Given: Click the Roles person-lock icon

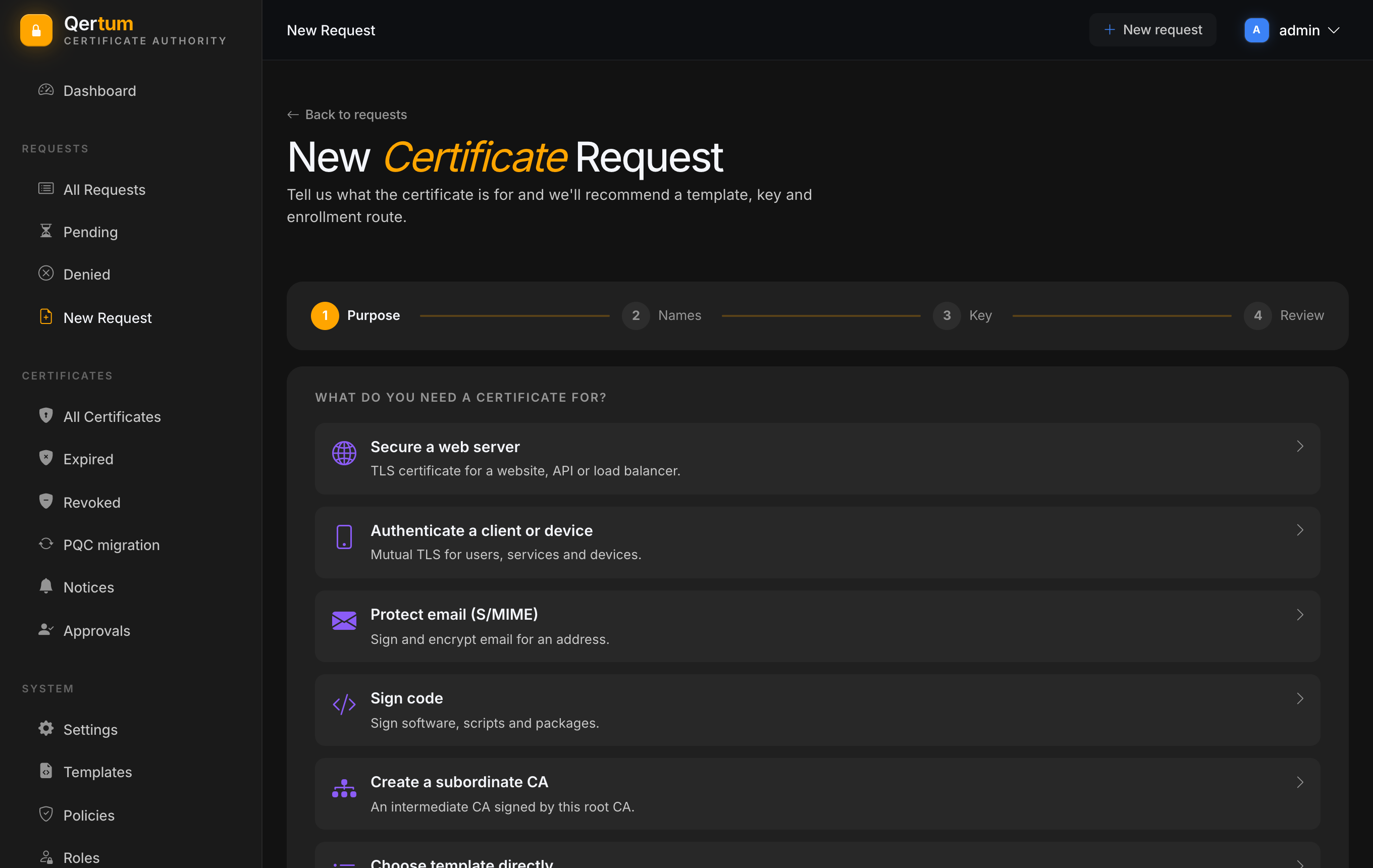Looking at the screenshot, I should pos(46,856).
